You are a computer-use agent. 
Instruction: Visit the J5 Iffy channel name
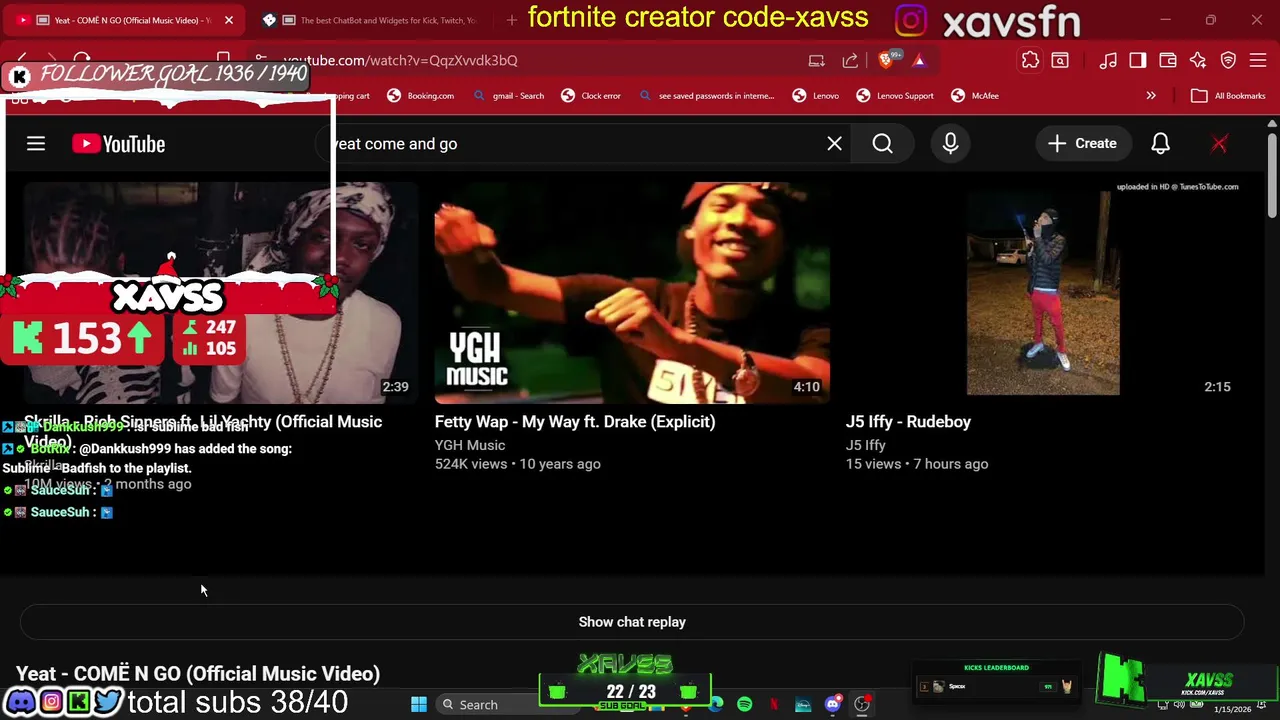[866, 445]
